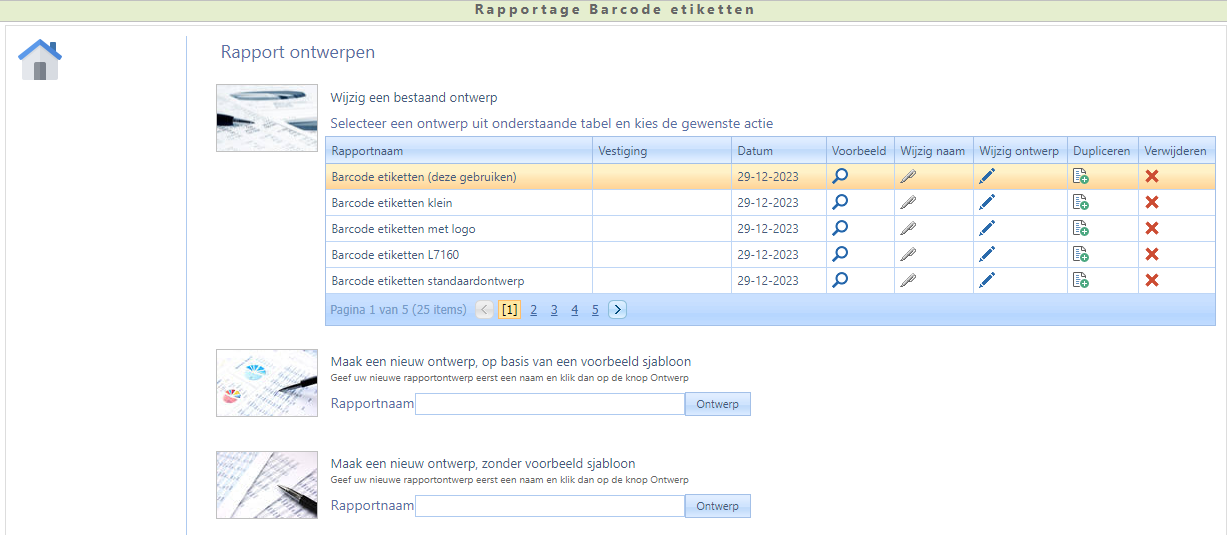Click Ontwerp button for design without template
Viewport: 1227px width, 535px height.
(717, 506)
